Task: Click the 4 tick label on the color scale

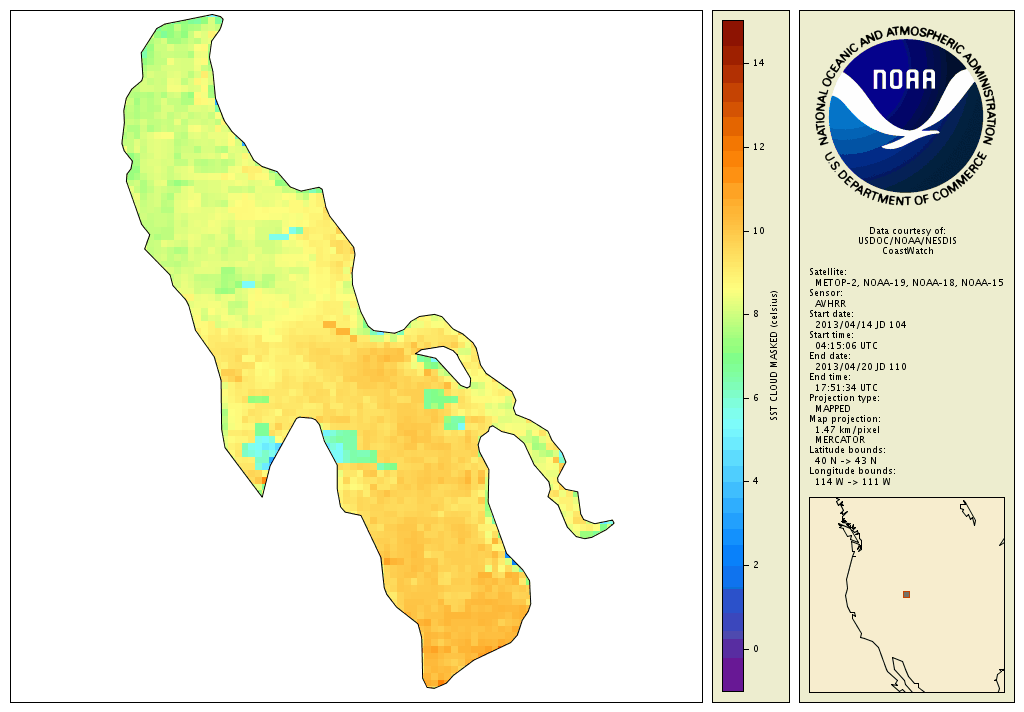Action: coord(756,481)
